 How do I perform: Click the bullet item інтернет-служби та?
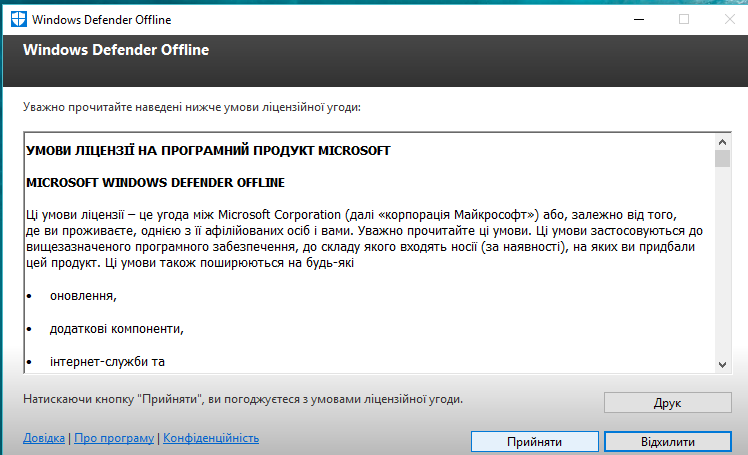coord(107,362)
